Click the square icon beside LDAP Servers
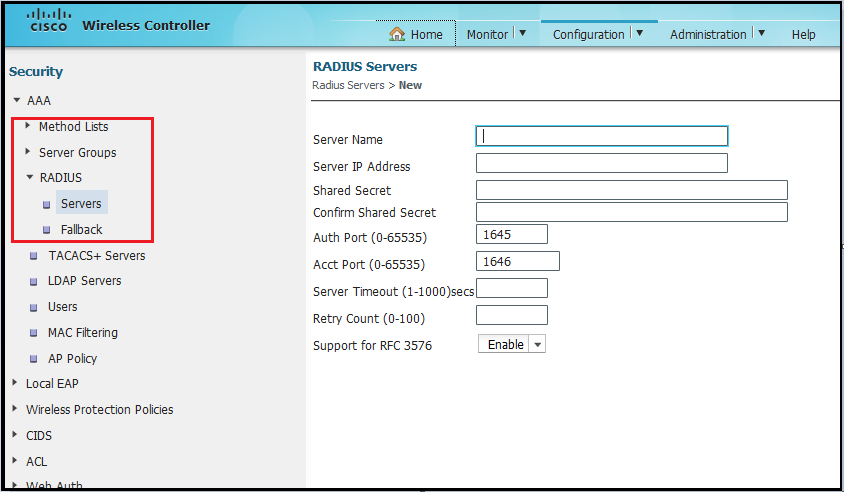 pos(34,282)
